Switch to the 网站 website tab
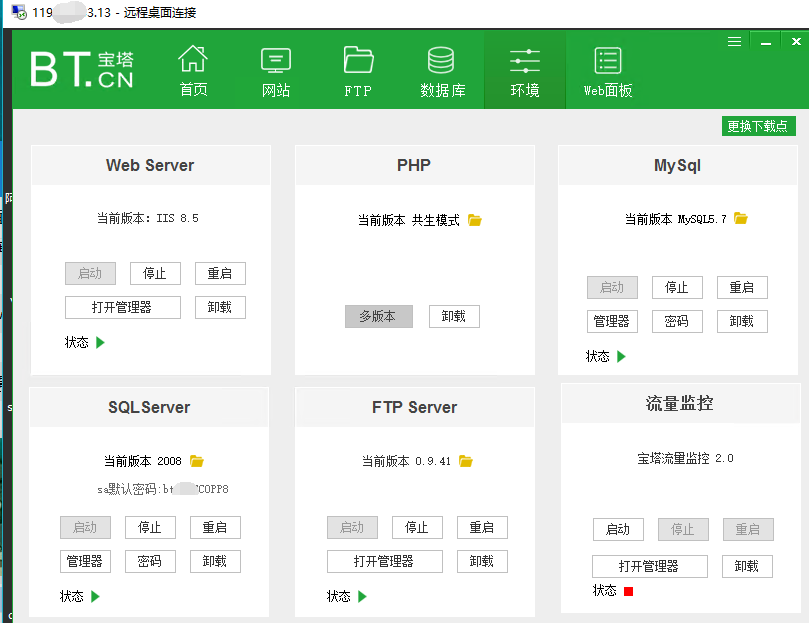This screenshot has height=623, width=809. pyautogui.click(x=276, y=71)
